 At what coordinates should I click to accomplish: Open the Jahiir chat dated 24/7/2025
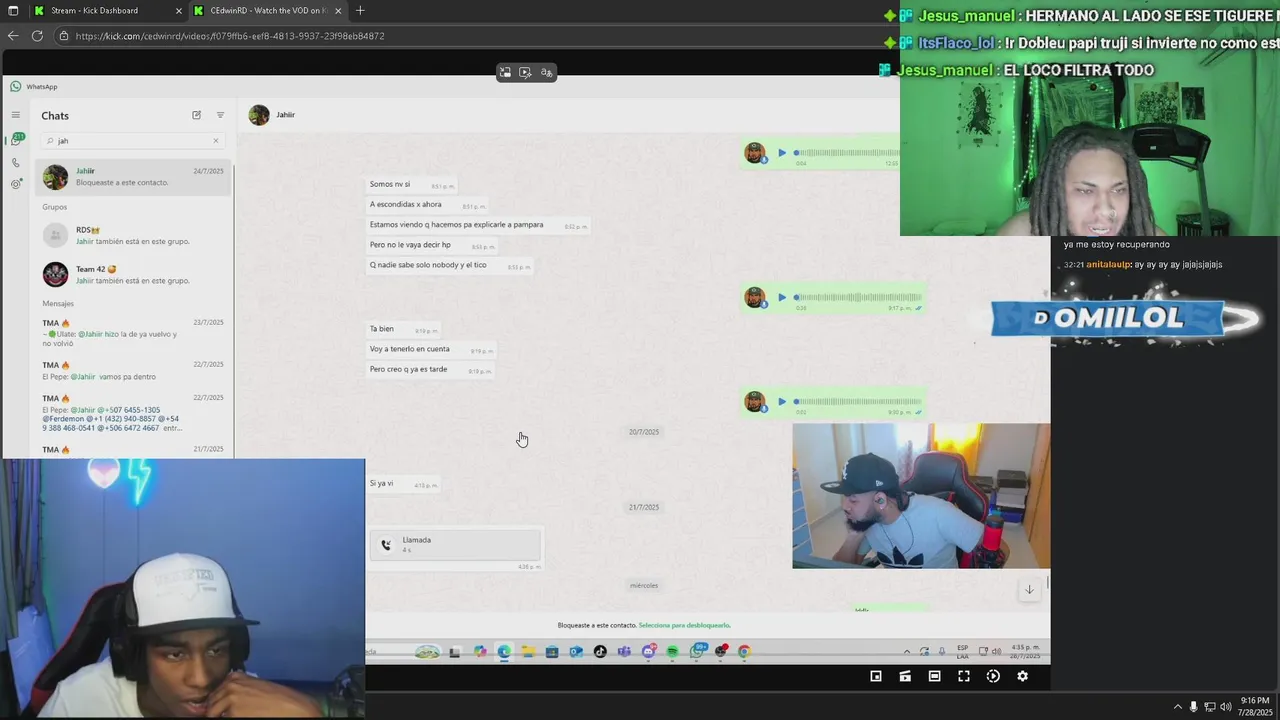pyautogui.click(x=133, y=177)
